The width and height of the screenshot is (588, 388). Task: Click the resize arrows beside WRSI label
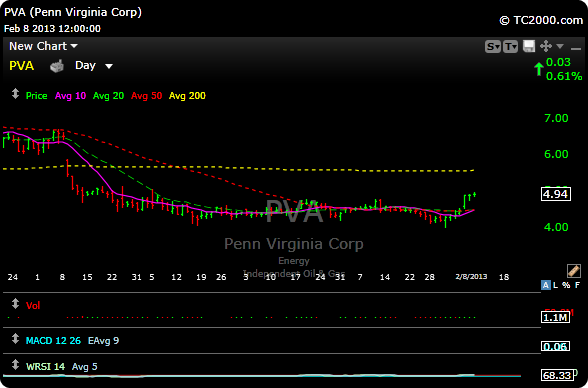tap(15, 364)
